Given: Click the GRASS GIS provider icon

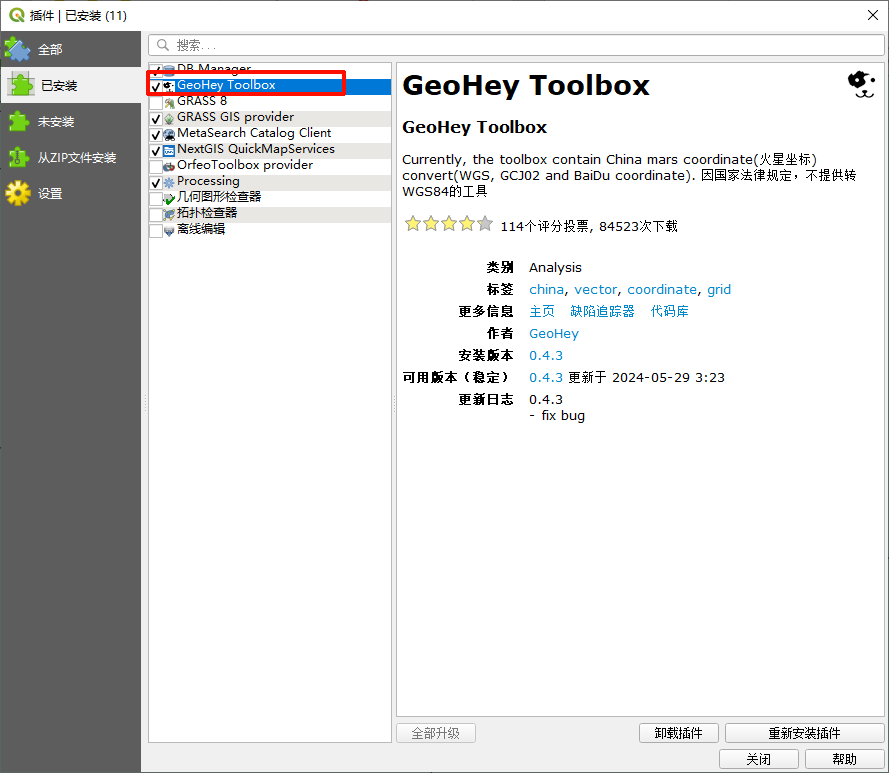Looking at the screenshot, I should 169,119.
